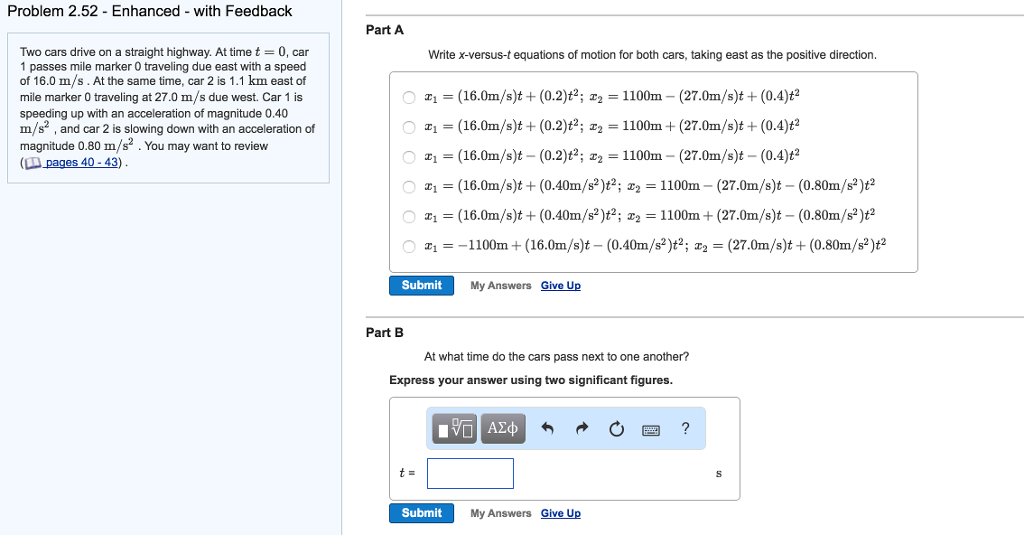The width and height of the screenshot is (1024, 535).
Task: Click Give Up link for Part A
Action: click(560, 286)
